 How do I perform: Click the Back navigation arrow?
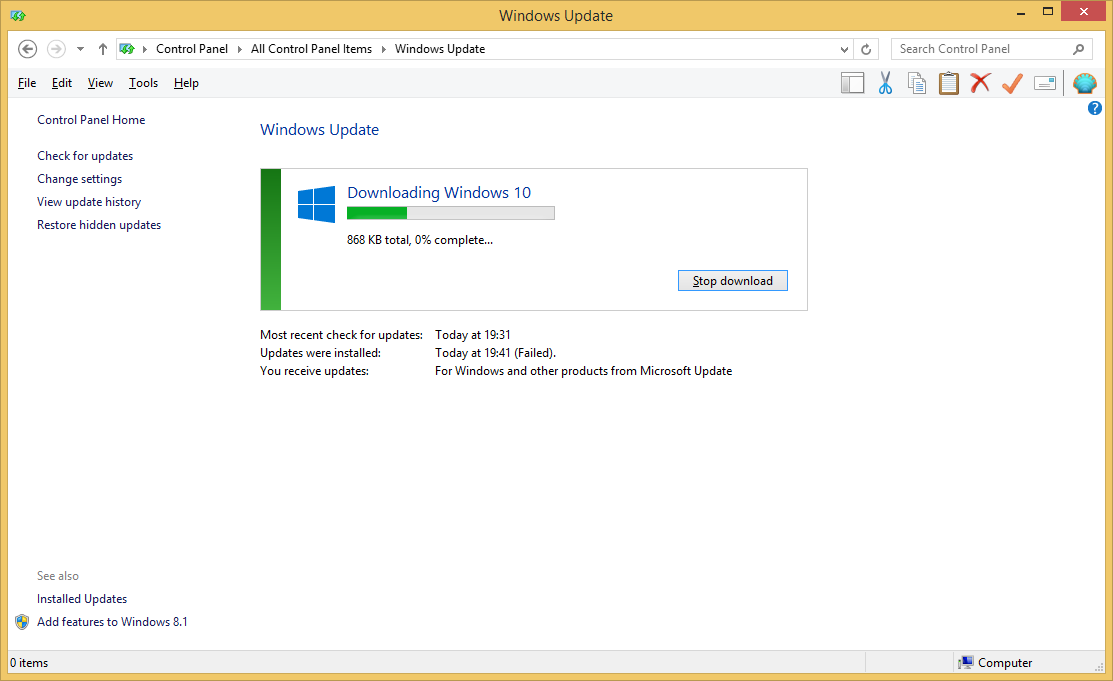[x=27, y=49]
